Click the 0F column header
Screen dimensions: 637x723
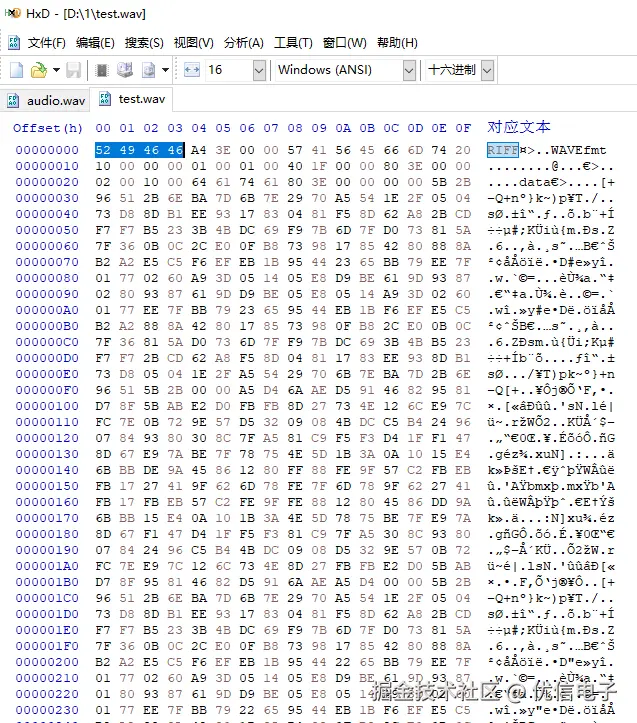point(463,128)
